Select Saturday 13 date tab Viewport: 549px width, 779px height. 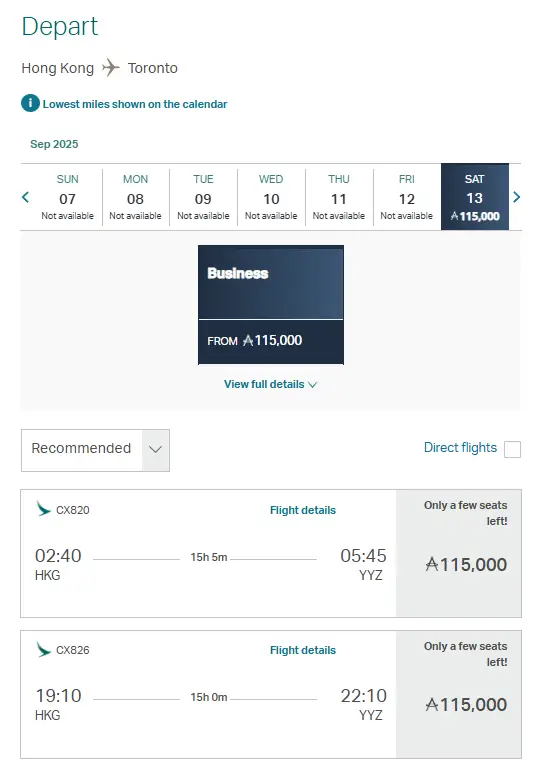pos(474,197)
